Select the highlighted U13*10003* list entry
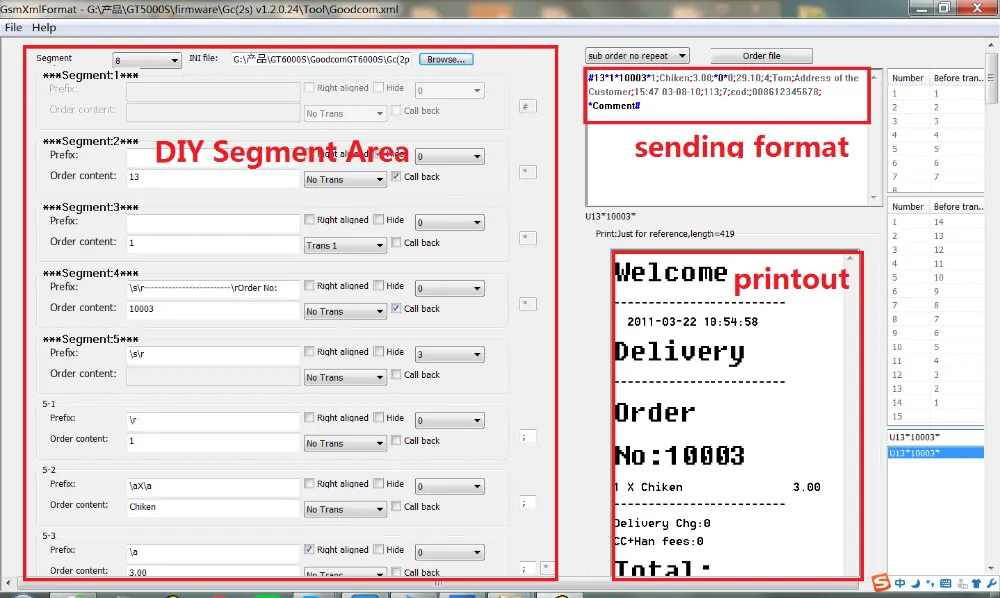This screenshot has width=1000, height=598. (936, 453)
